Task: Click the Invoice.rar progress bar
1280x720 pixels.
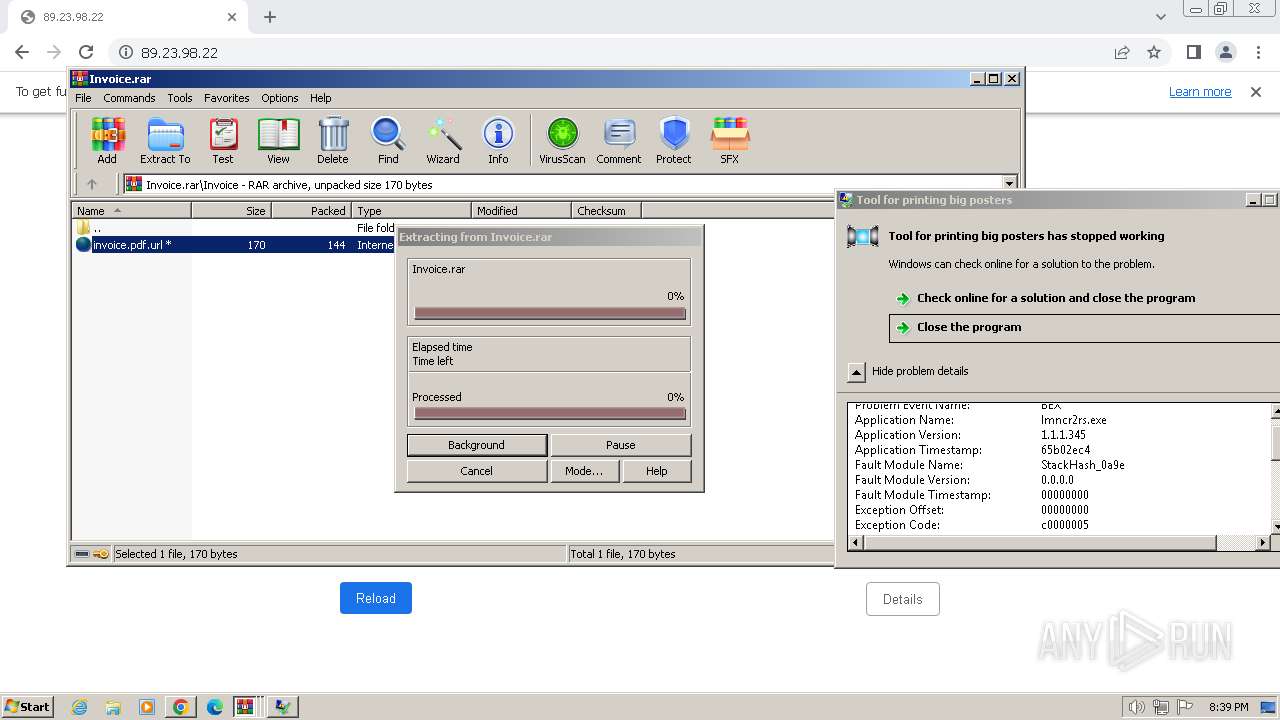Action: tap(550, 313)
